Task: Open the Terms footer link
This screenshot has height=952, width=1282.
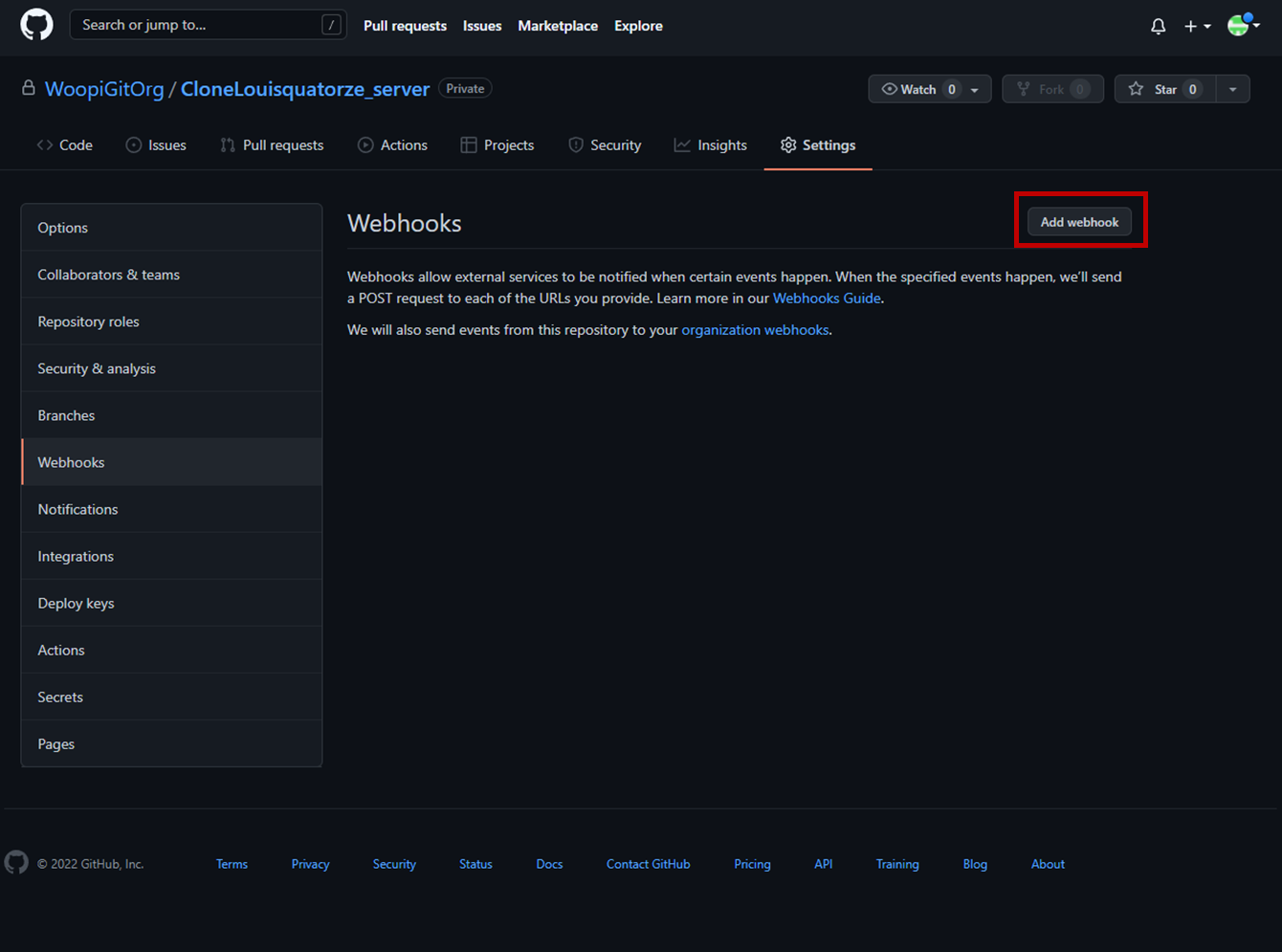Action: 232,864
